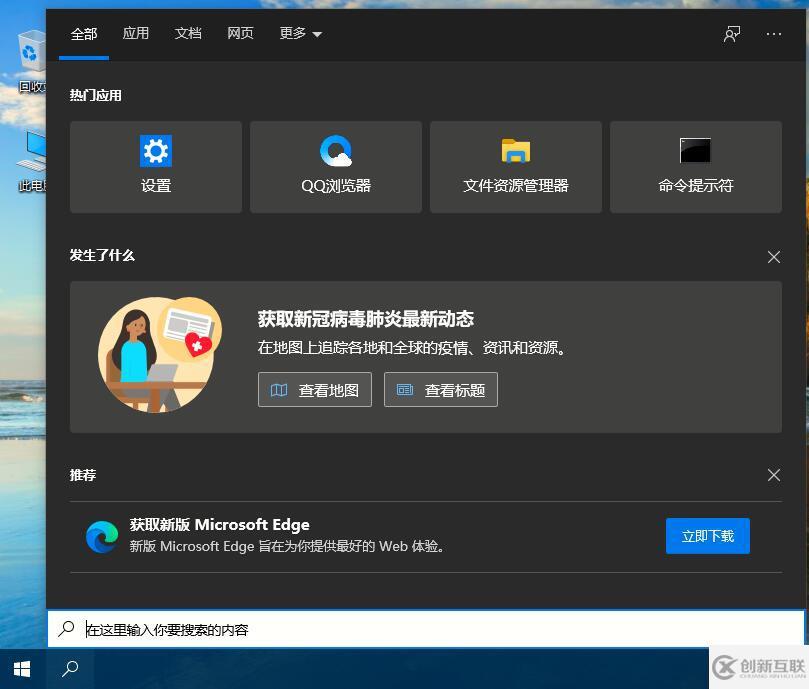Screen dimensions: 809x689
Task: Click the 获取新版 Microsoft Edge title
Action: [219, 525]
